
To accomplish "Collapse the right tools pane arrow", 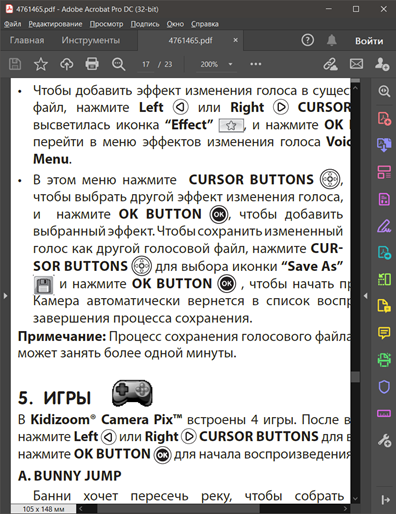I will click(385, 499).
